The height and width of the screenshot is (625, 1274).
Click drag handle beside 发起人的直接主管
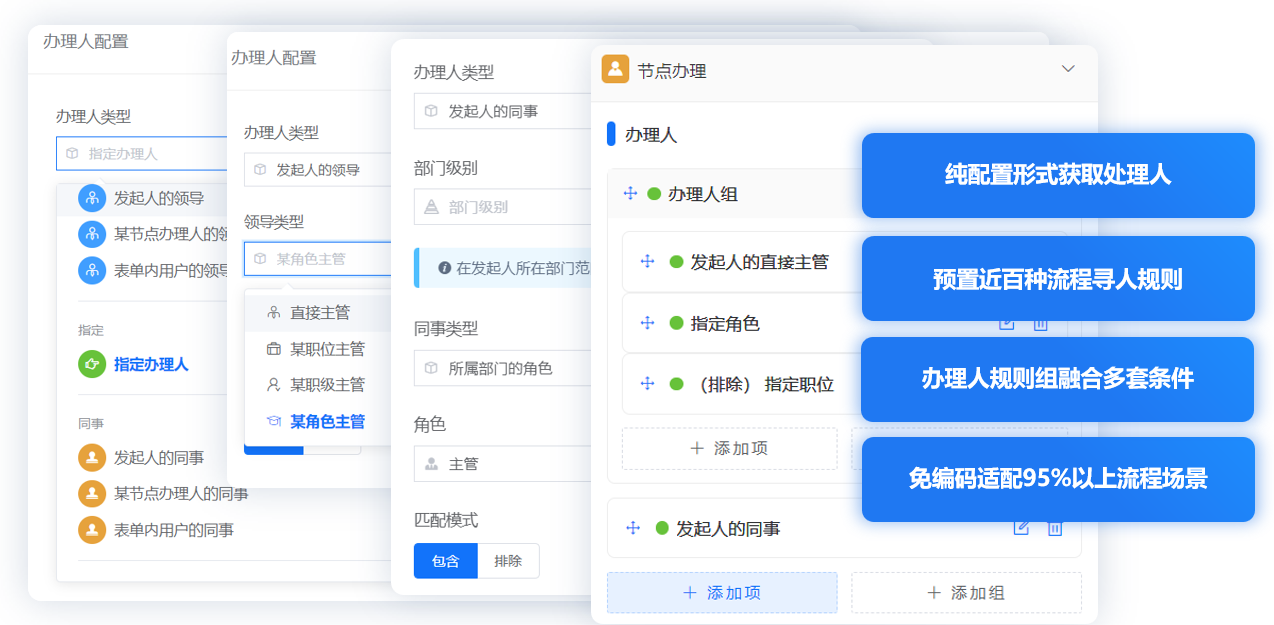point(647,262)
